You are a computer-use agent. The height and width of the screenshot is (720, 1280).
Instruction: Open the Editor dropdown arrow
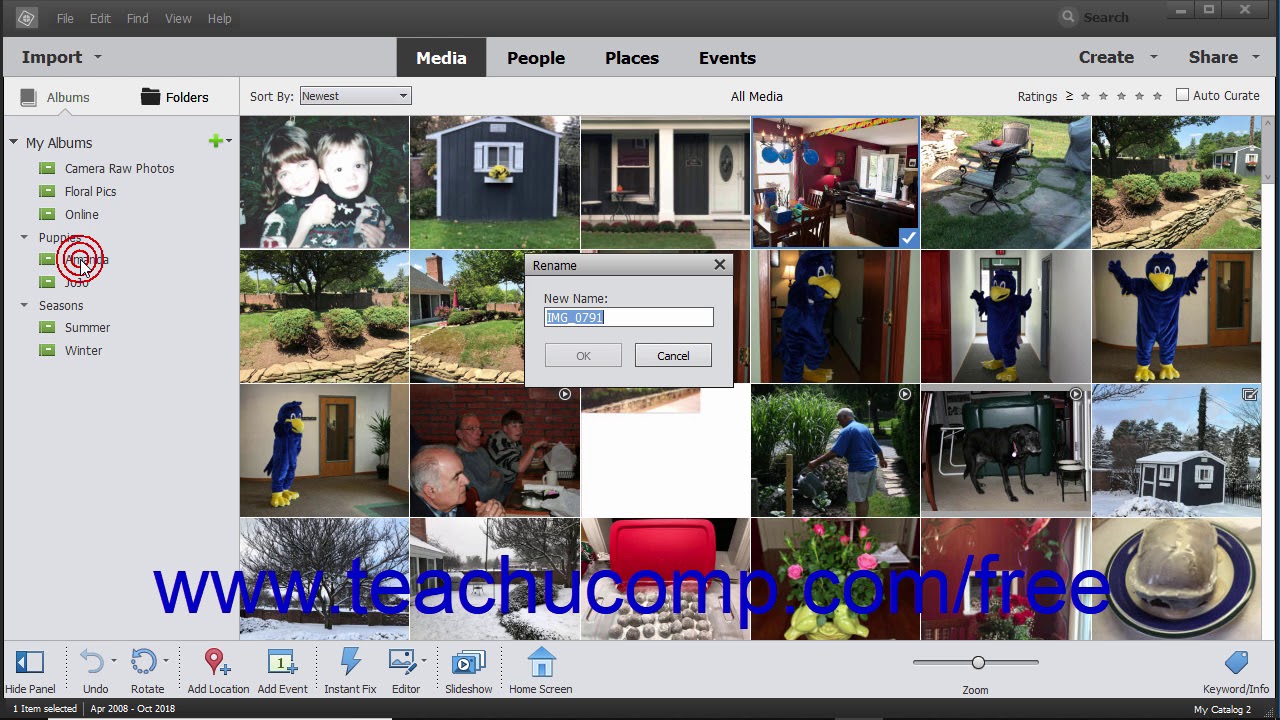point(424,660)
